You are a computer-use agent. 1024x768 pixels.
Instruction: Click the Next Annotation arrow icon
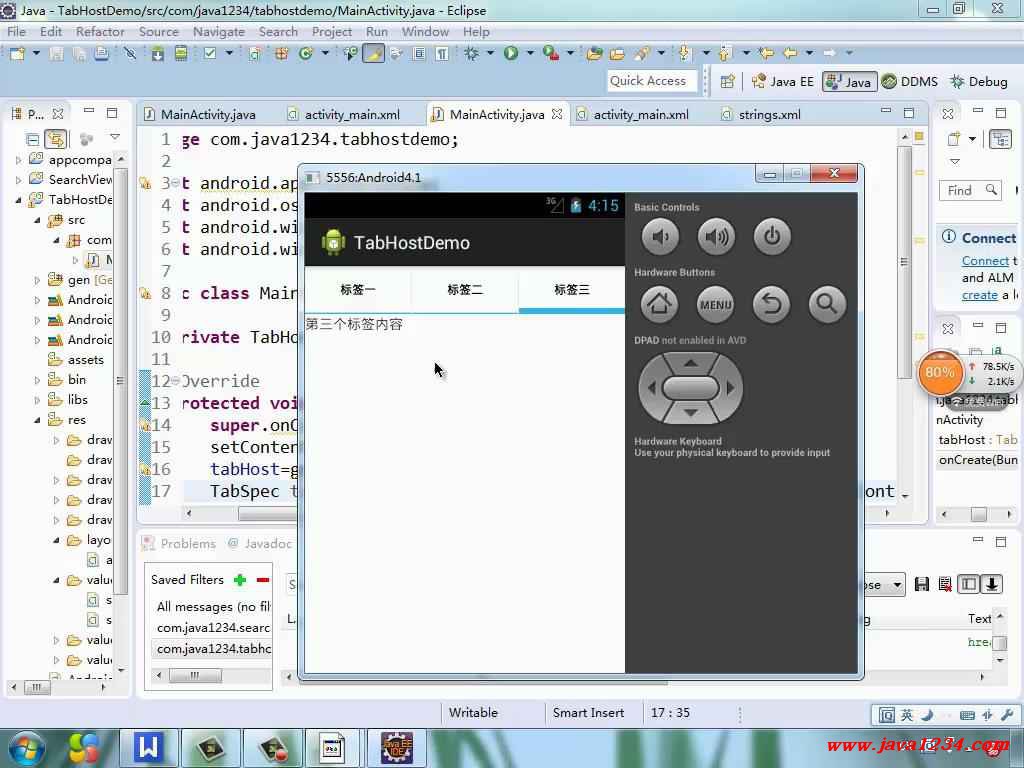(684, 53)
